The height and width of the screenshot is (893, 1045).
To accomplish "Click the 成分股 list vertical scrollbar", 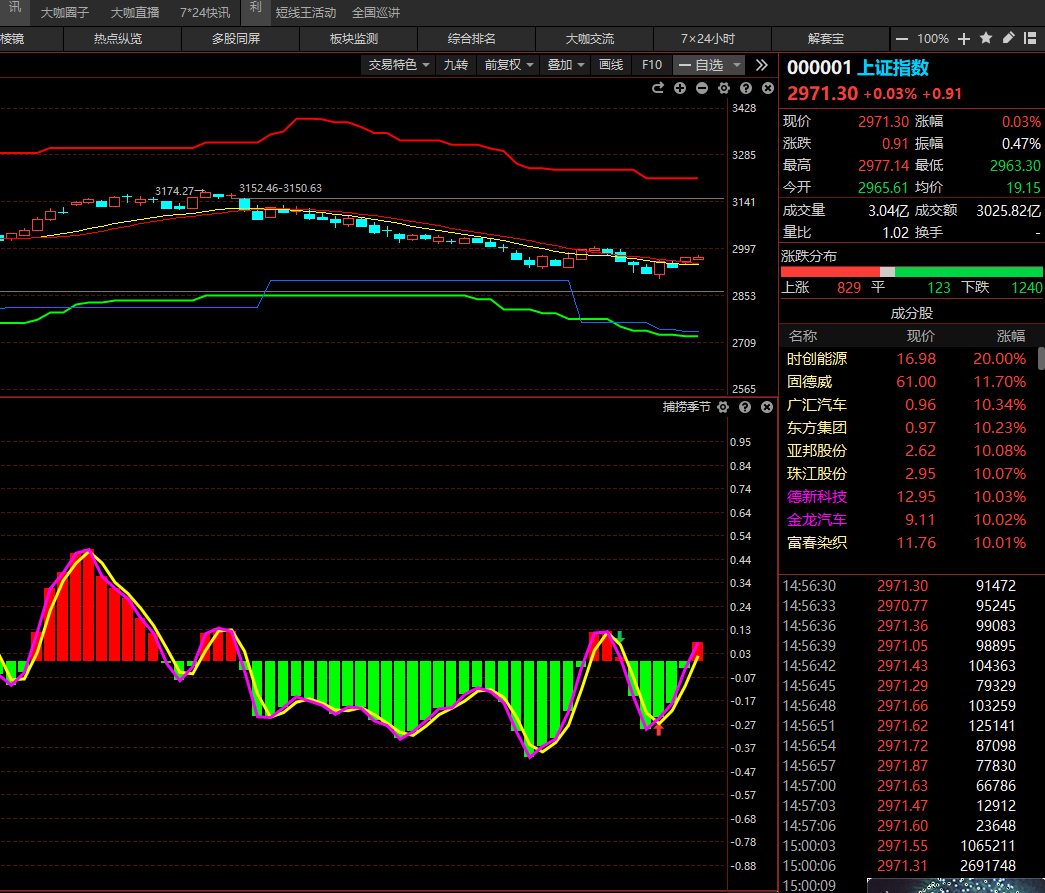I will [x=1041, y=359].
